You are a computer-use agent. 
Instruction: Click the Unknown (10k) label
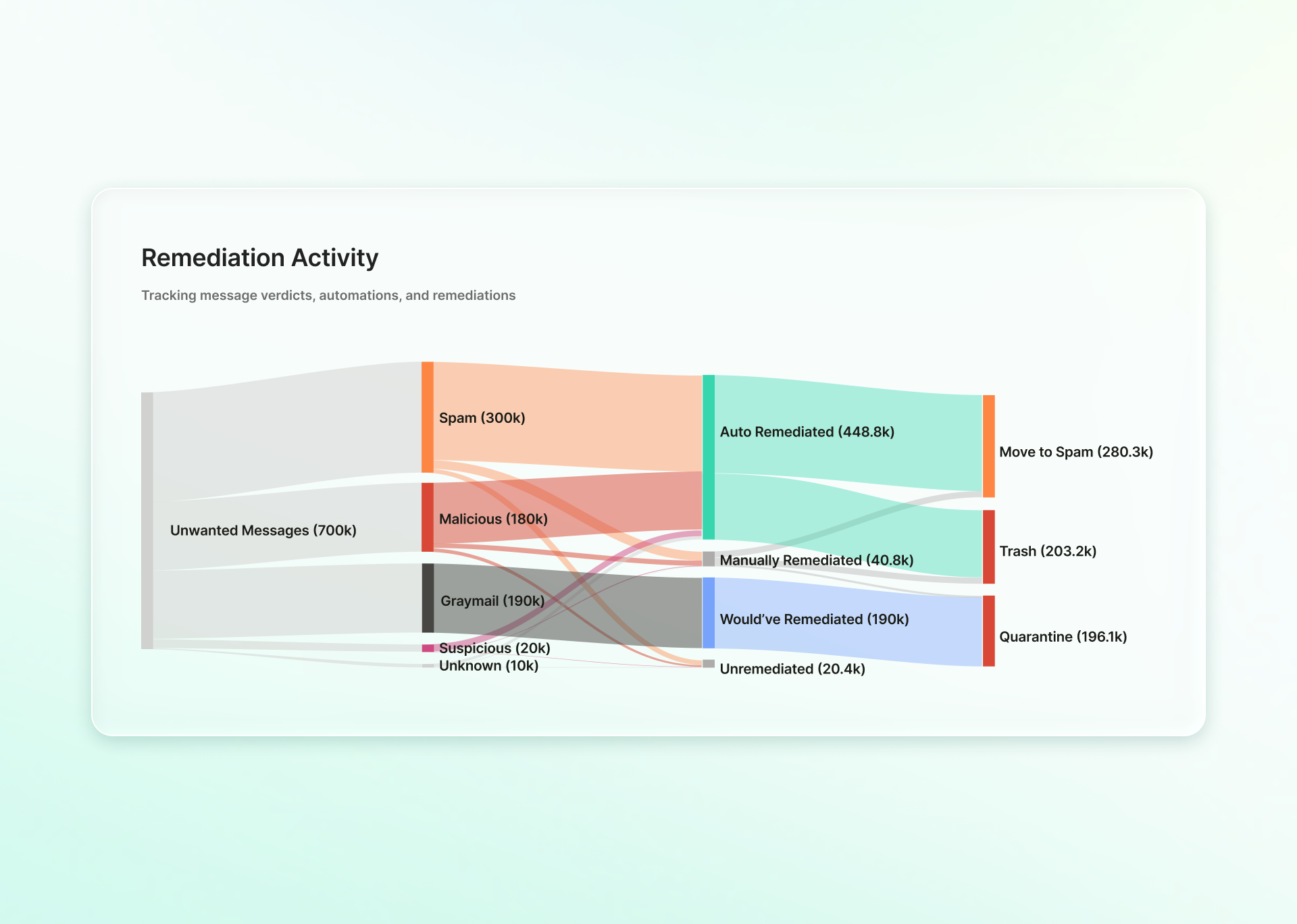tap(488, 666)
